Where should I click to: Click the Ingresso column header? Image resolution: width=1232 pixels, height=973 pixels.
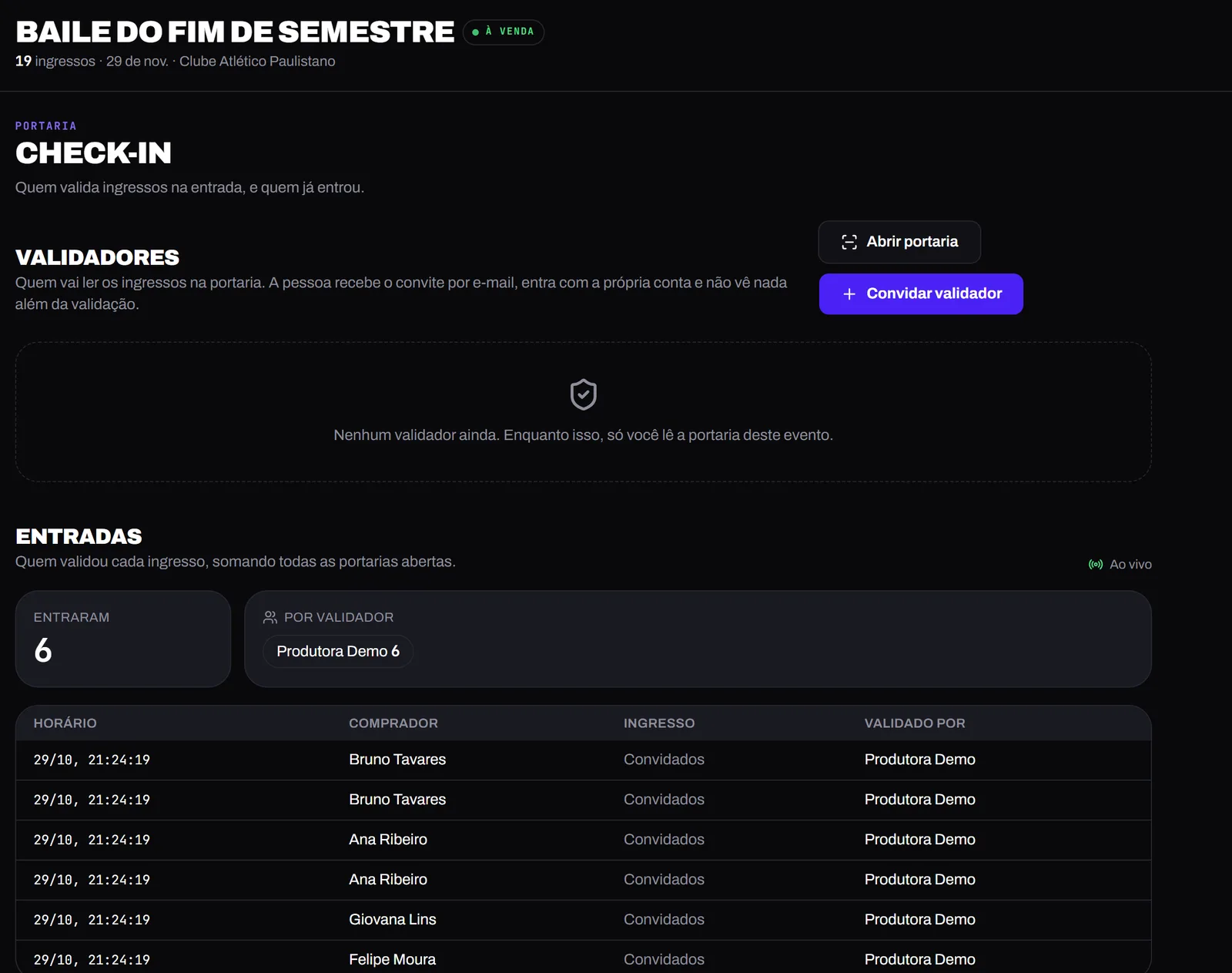point(659,723)
